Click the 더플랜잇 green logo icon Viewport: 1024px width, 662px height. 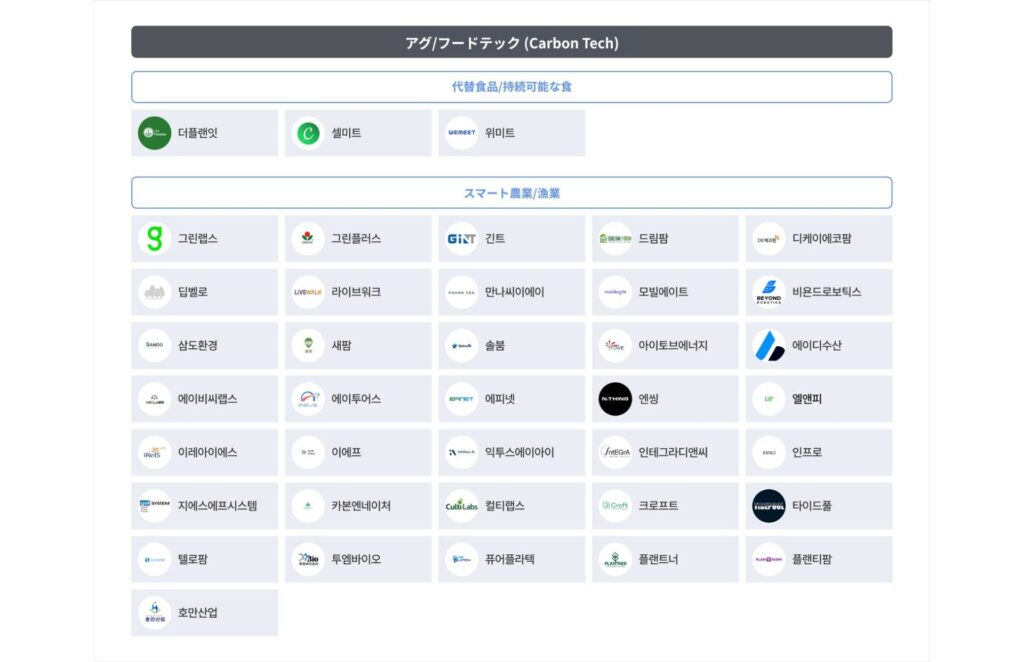155,133
